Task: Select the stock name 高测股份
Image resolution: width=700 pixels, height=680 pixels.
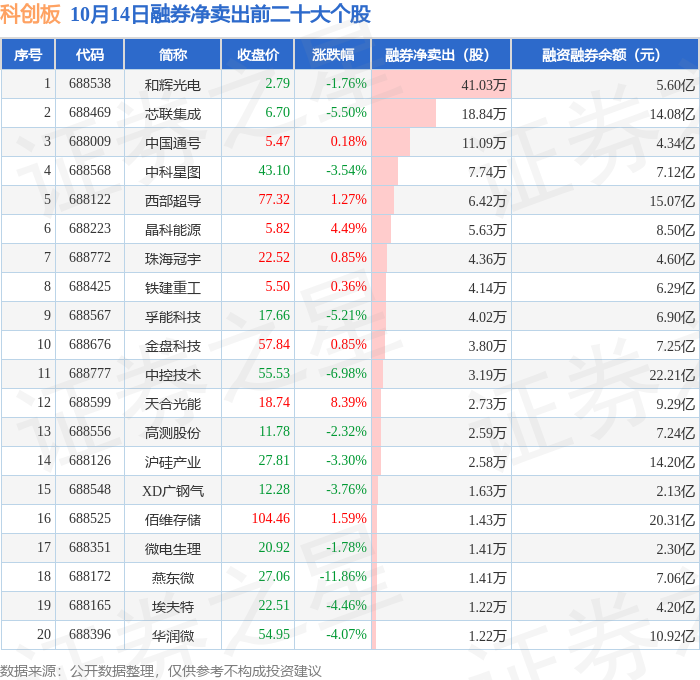Action: (x=173, y=433)
